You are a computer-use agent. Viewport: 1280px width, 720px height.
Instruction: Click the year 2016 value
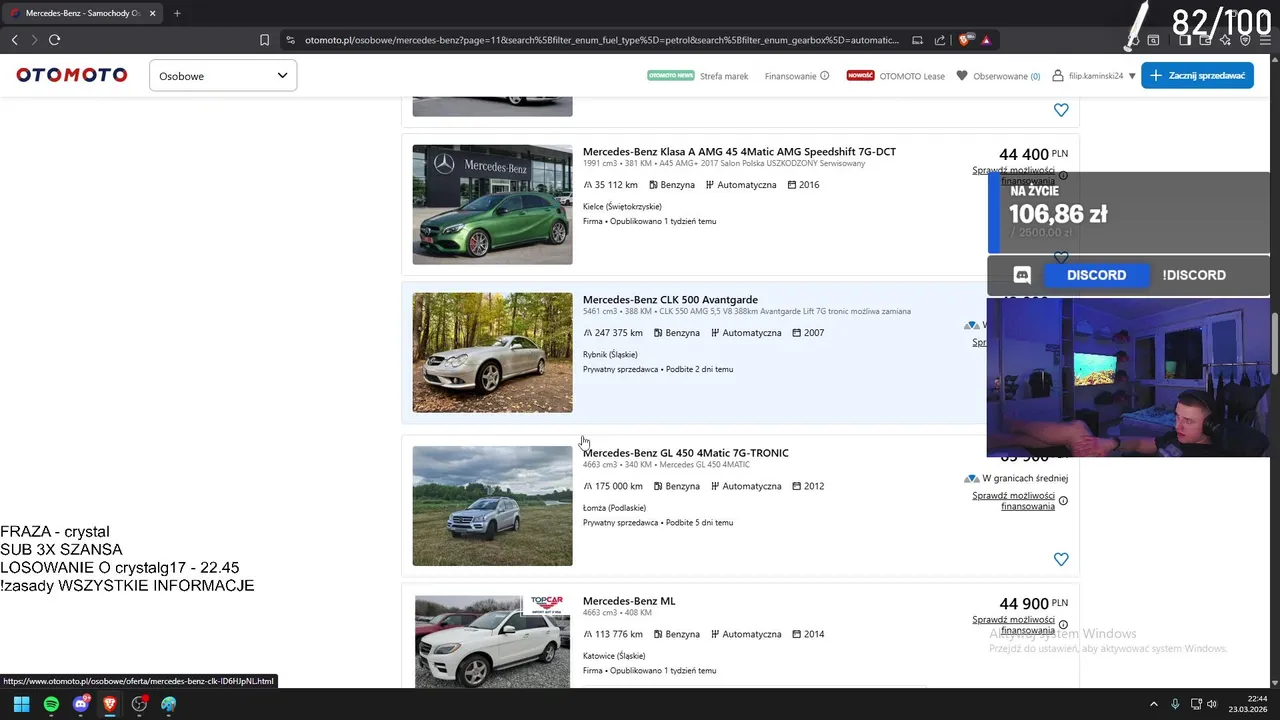click(809, 185)
